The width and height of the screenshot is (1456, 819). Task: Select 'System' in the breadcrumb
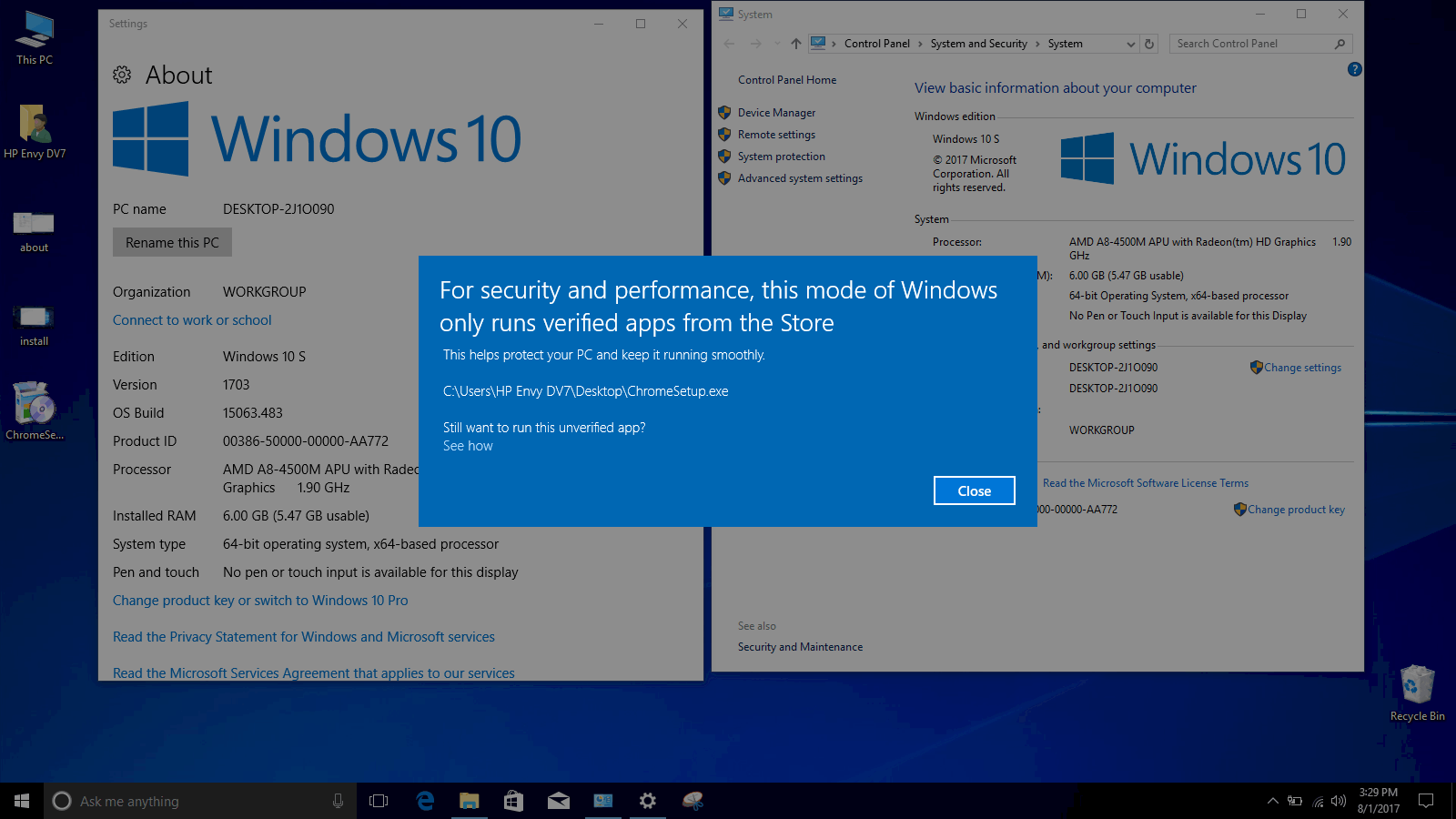(x=1065, y=44)
